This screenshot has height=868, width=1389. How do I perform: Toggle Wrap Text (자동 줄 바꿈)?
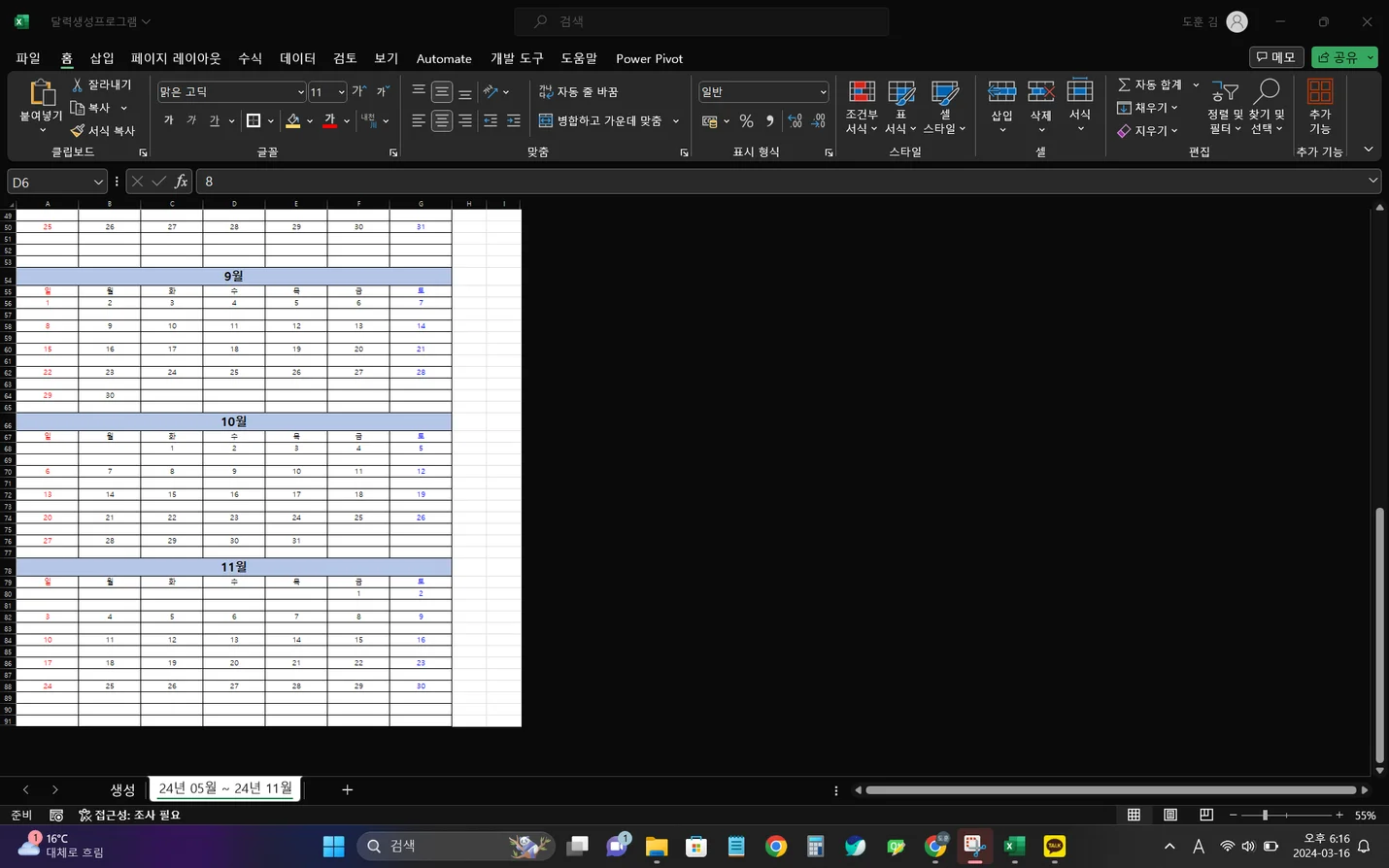[x=579, y=91]
